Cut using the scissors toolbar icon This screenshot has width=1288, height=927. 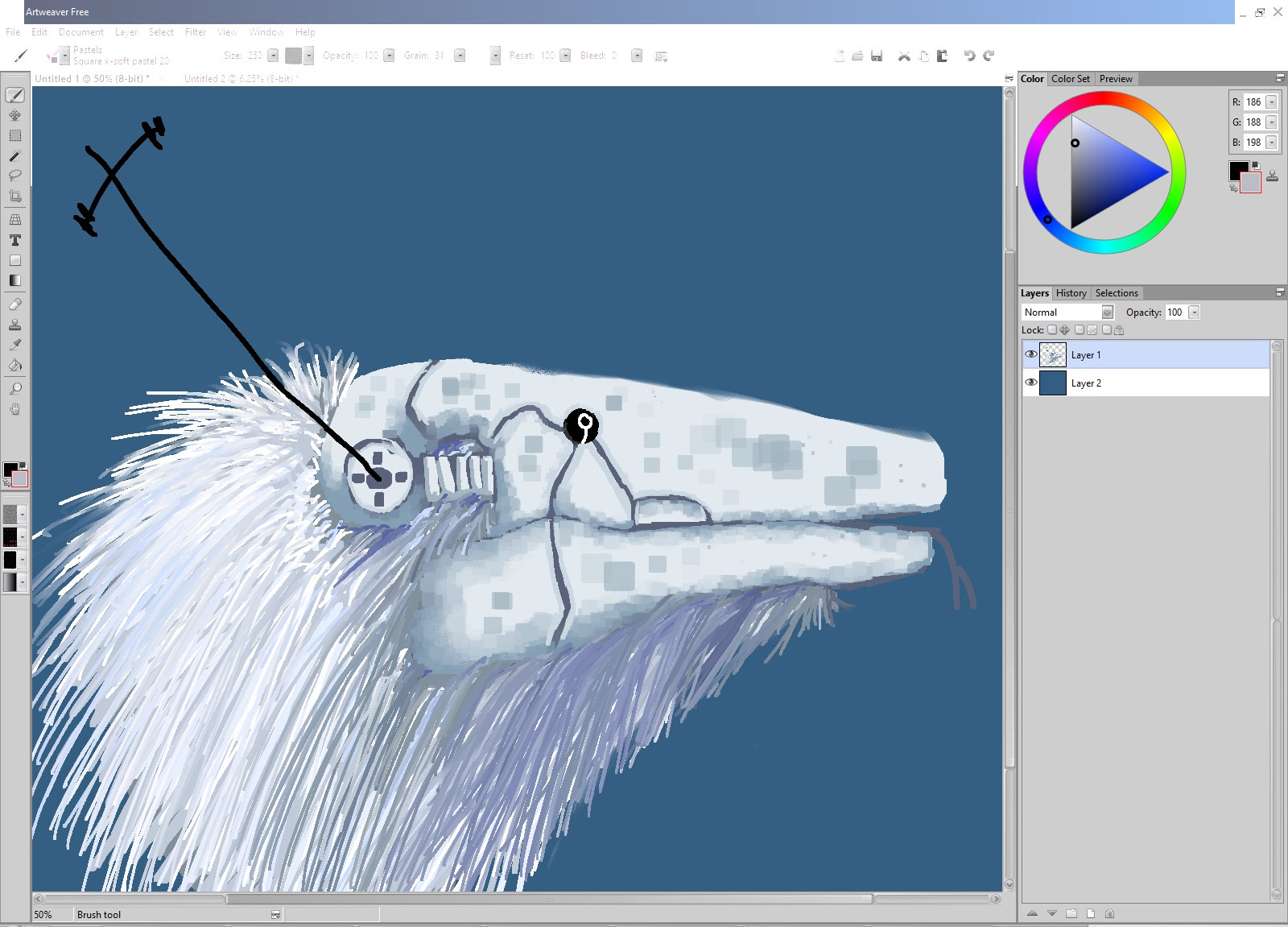coord(904,56)
